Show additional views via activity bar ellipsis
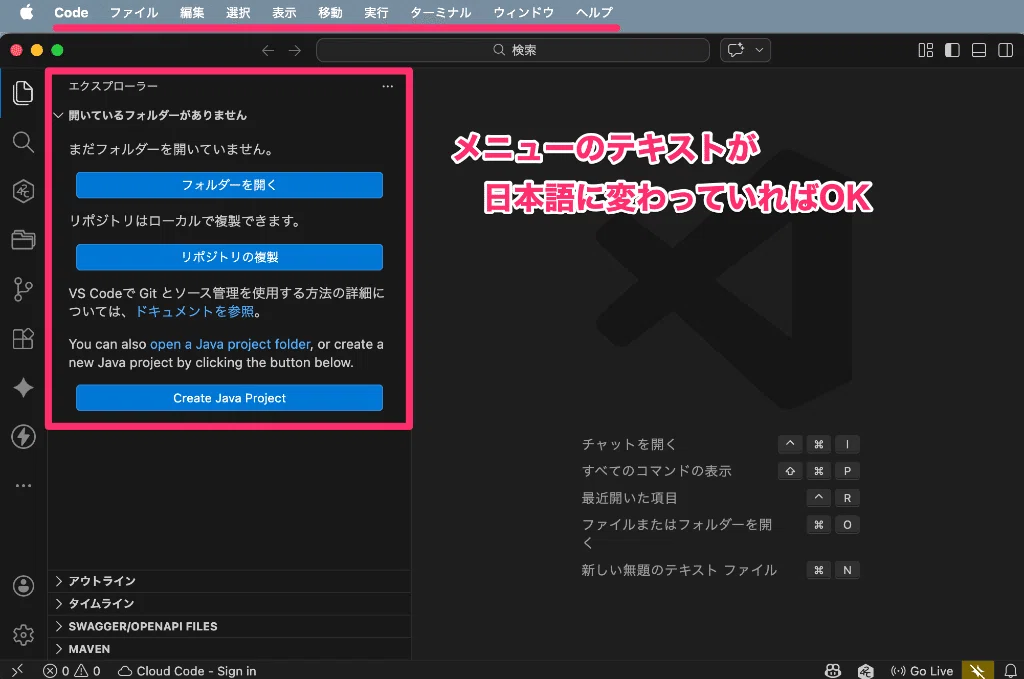This screenshot has height=679, width=1024. pyautogui.click(x=23, y=485)
